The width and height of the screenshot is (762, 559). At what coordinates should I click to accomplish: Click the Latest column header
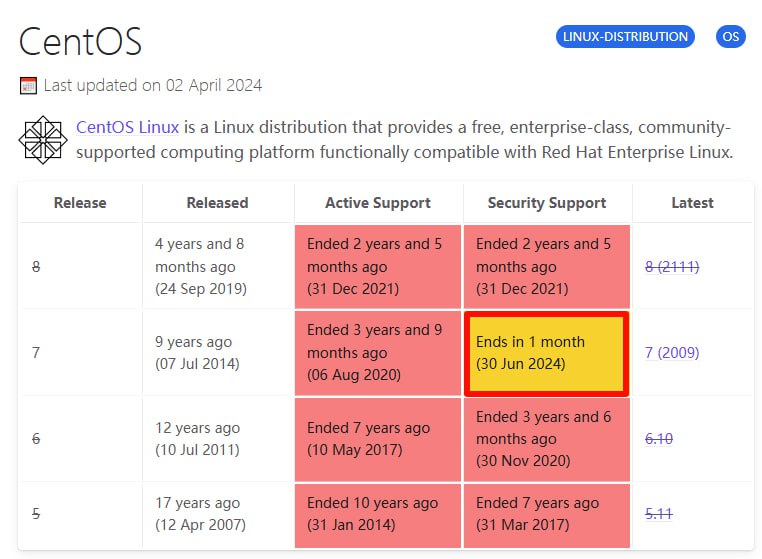693,203
